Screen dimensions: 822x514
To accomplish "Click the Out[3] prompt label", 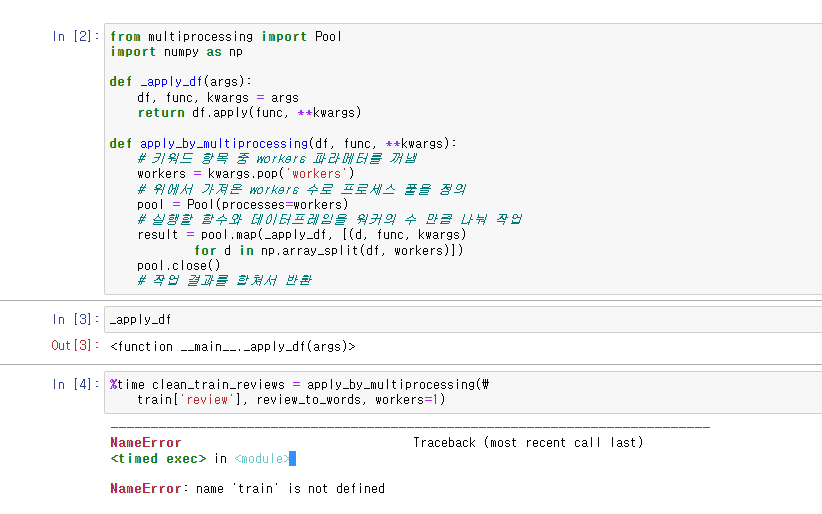I will pyautogui.click(x=75, y=346).
